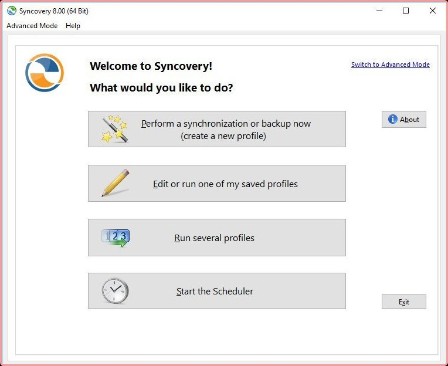The height and width of the screenshot is (366, 448).
Task: Open the Advanced Mode menu
Action: pyautogui.click(x=32, y=26)
